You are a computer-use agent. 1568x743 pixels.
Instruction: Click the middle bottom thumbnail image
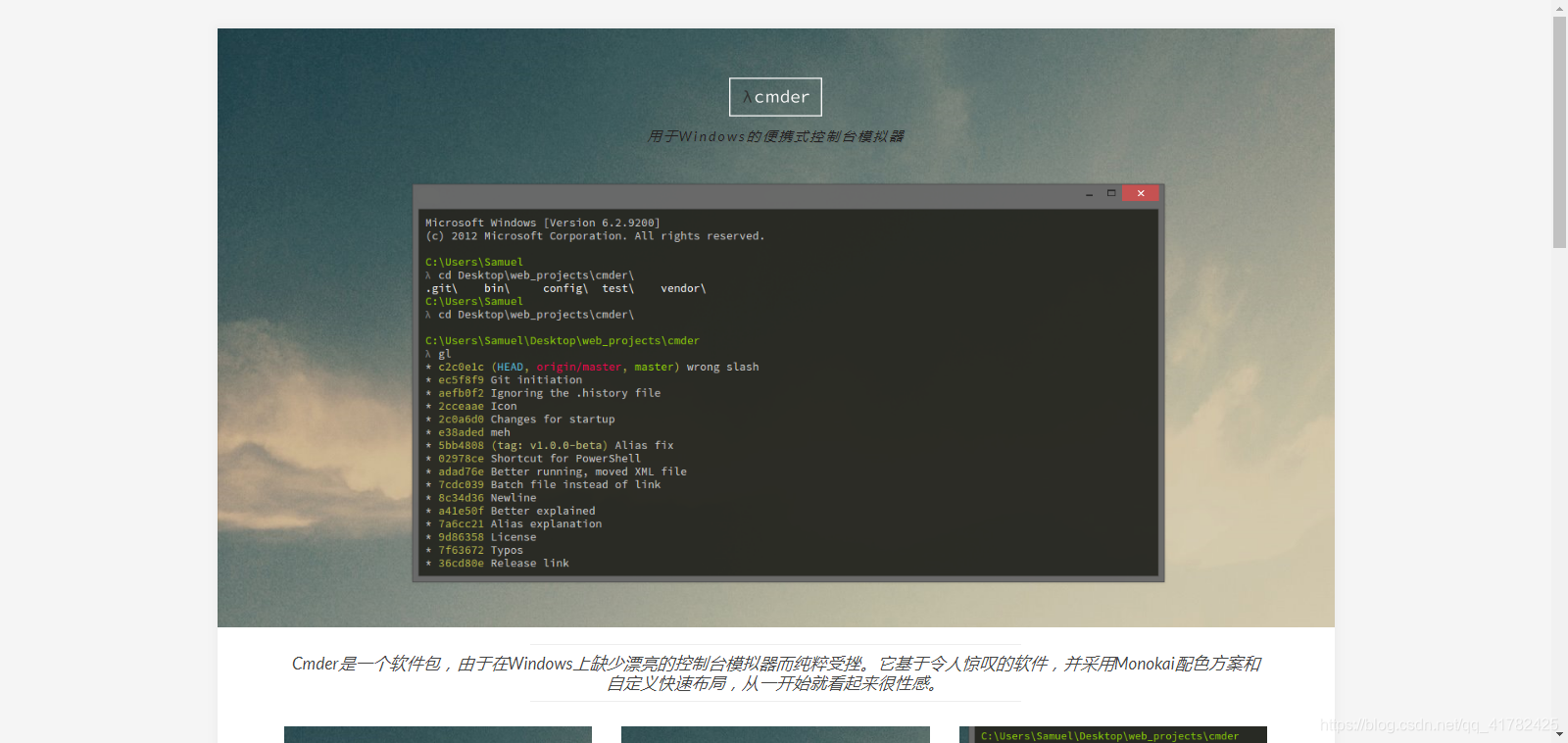point(775,734)
